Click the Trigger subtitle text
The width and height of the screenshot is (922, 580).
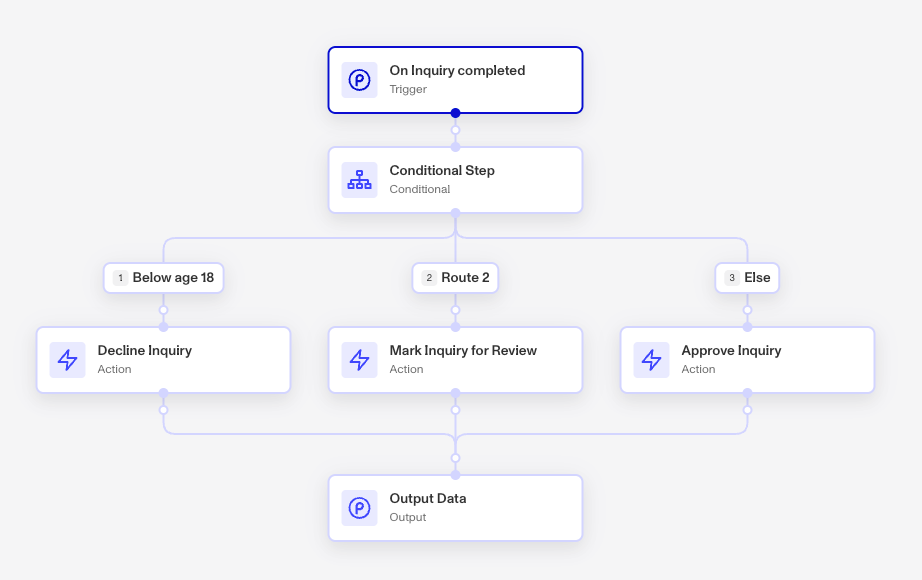tap(408, 89)
